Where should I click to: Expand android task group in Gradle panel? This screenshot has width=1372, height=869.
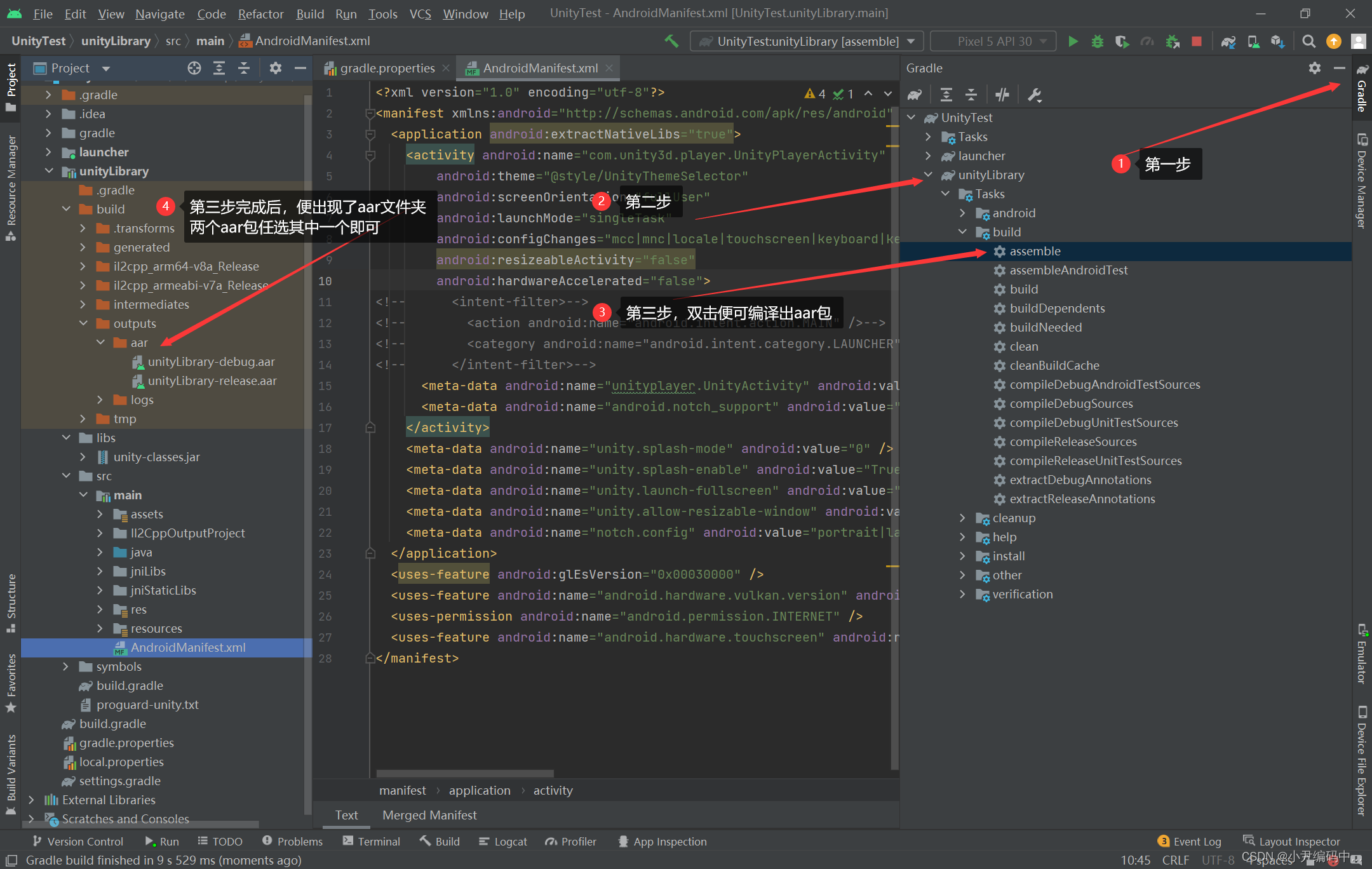point(962,213)
